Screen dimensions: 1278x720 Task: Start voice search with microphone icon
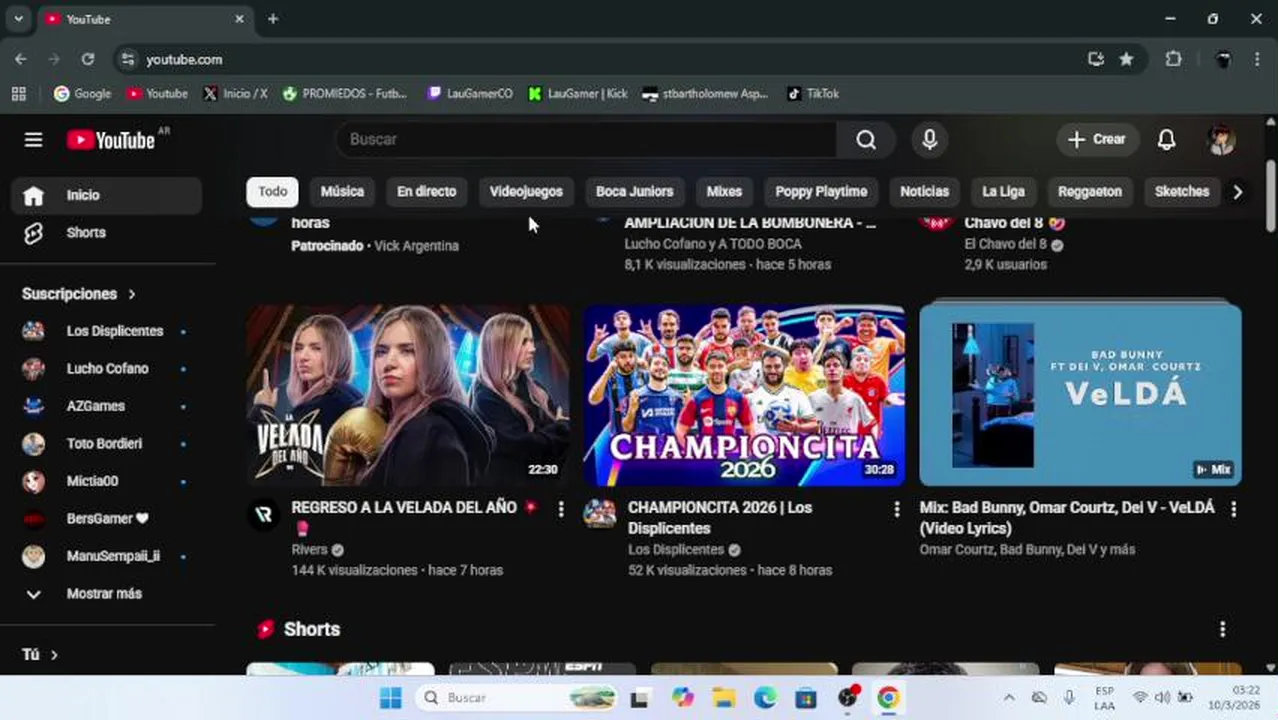pos(930,139)
